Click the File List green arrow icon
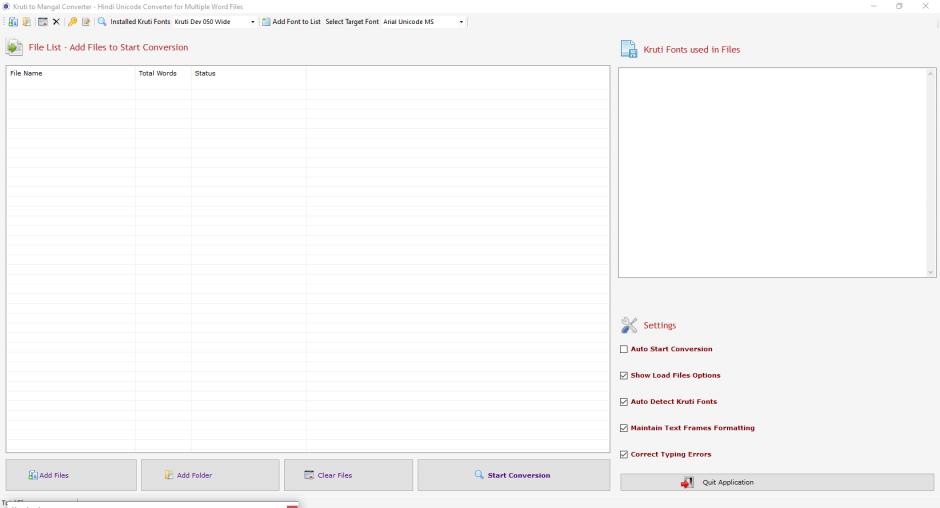Image resolution: width=940 pixels, height=508 pixels. [14, 47]
